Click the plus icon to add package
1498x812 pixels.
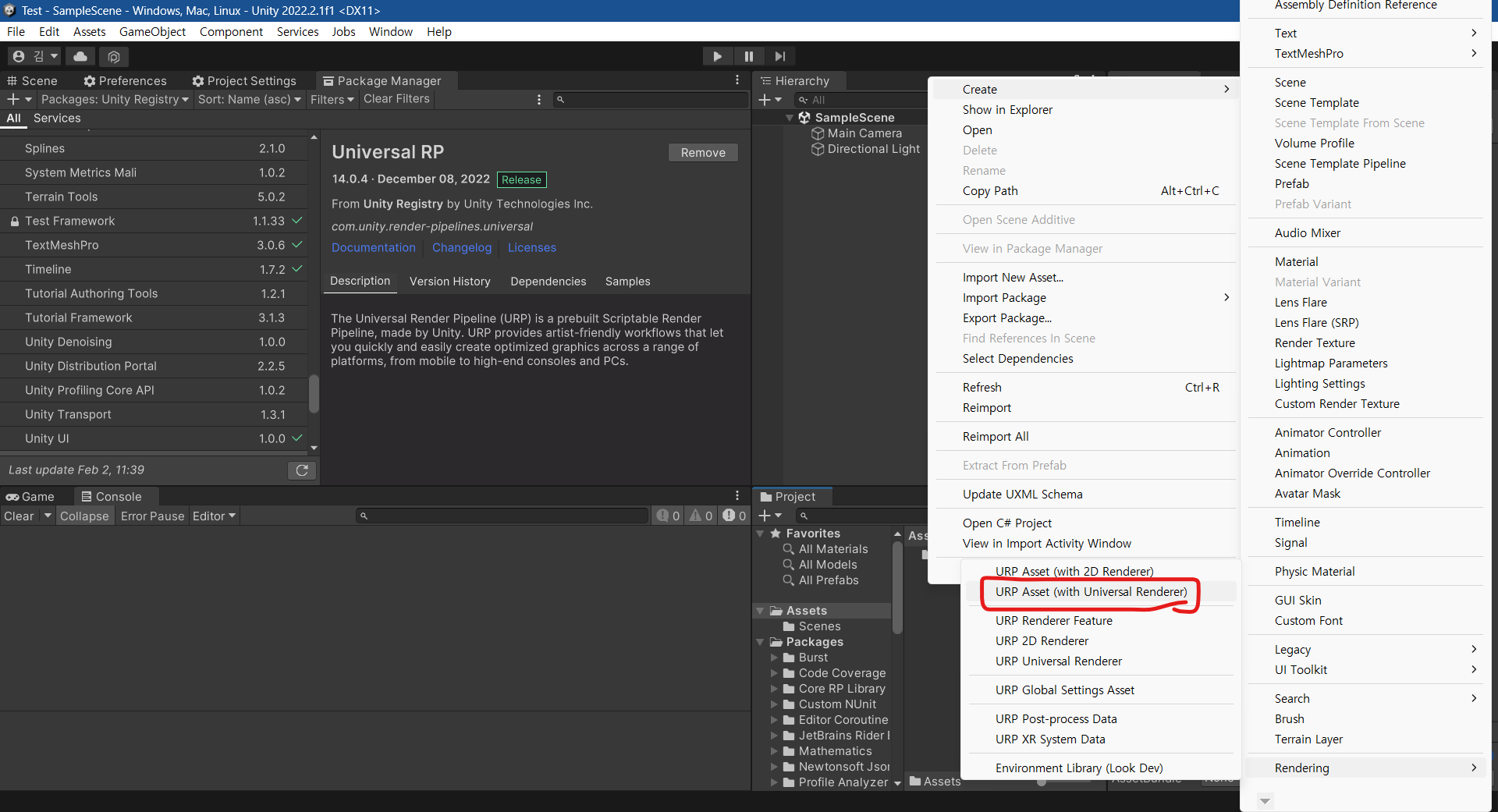13,99
